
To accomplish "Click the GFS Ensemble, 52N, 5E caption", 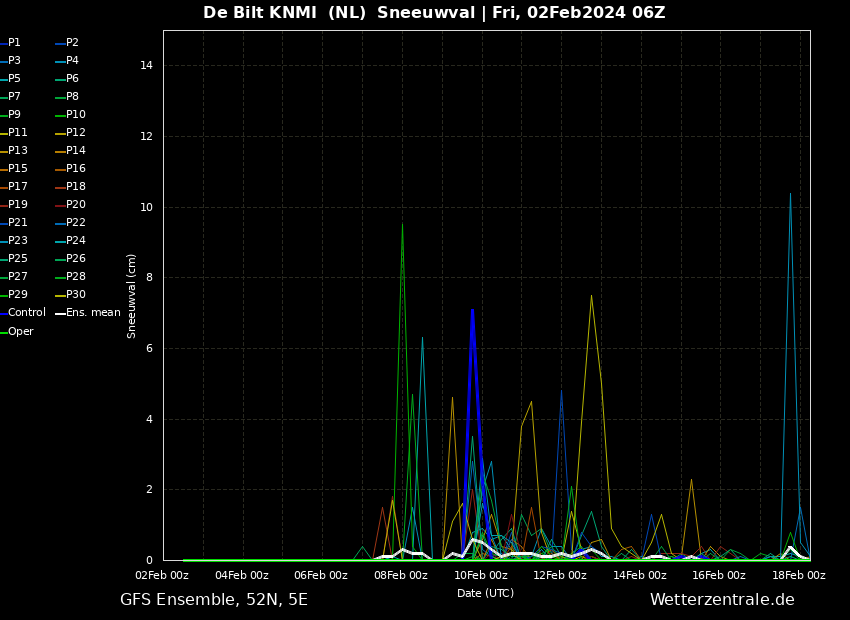I will click(x=214, y=600).
